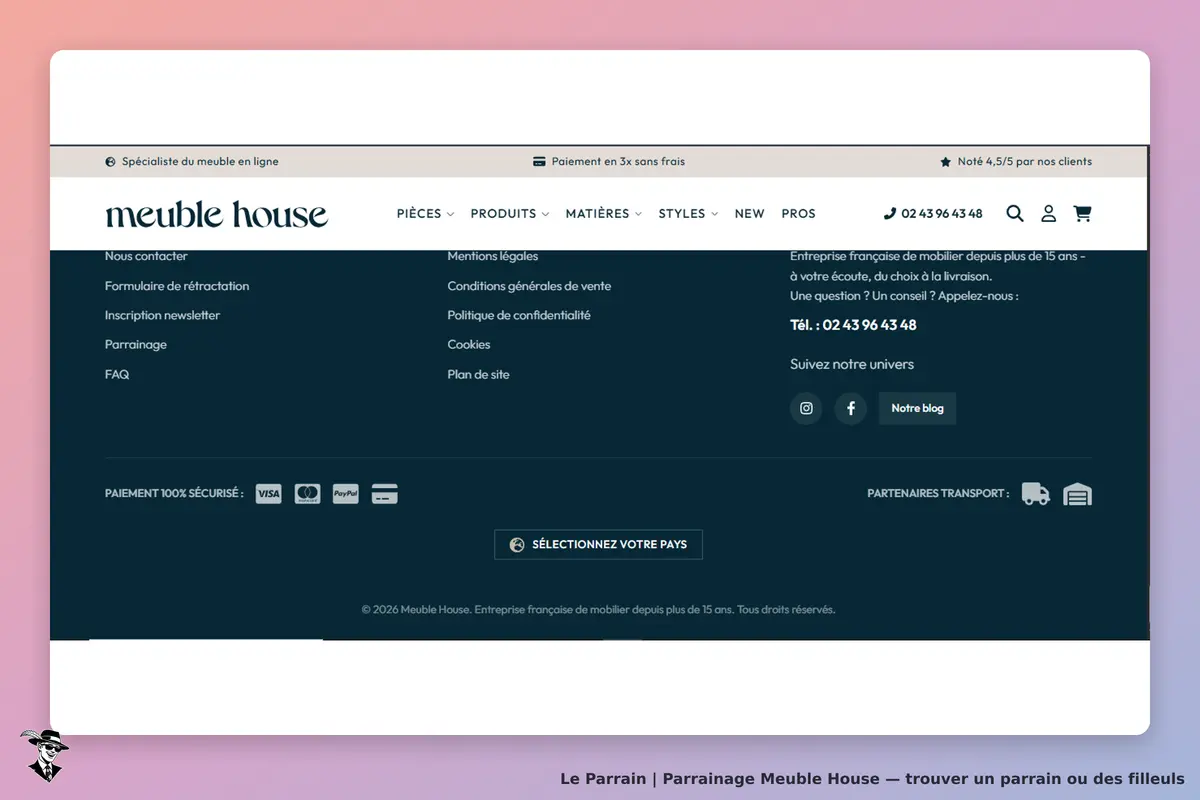The width and height of the screenshot is (1200, 800).
Task: Click the card icon beside Paiement en 3x
Action: click(x=539, y=162)
